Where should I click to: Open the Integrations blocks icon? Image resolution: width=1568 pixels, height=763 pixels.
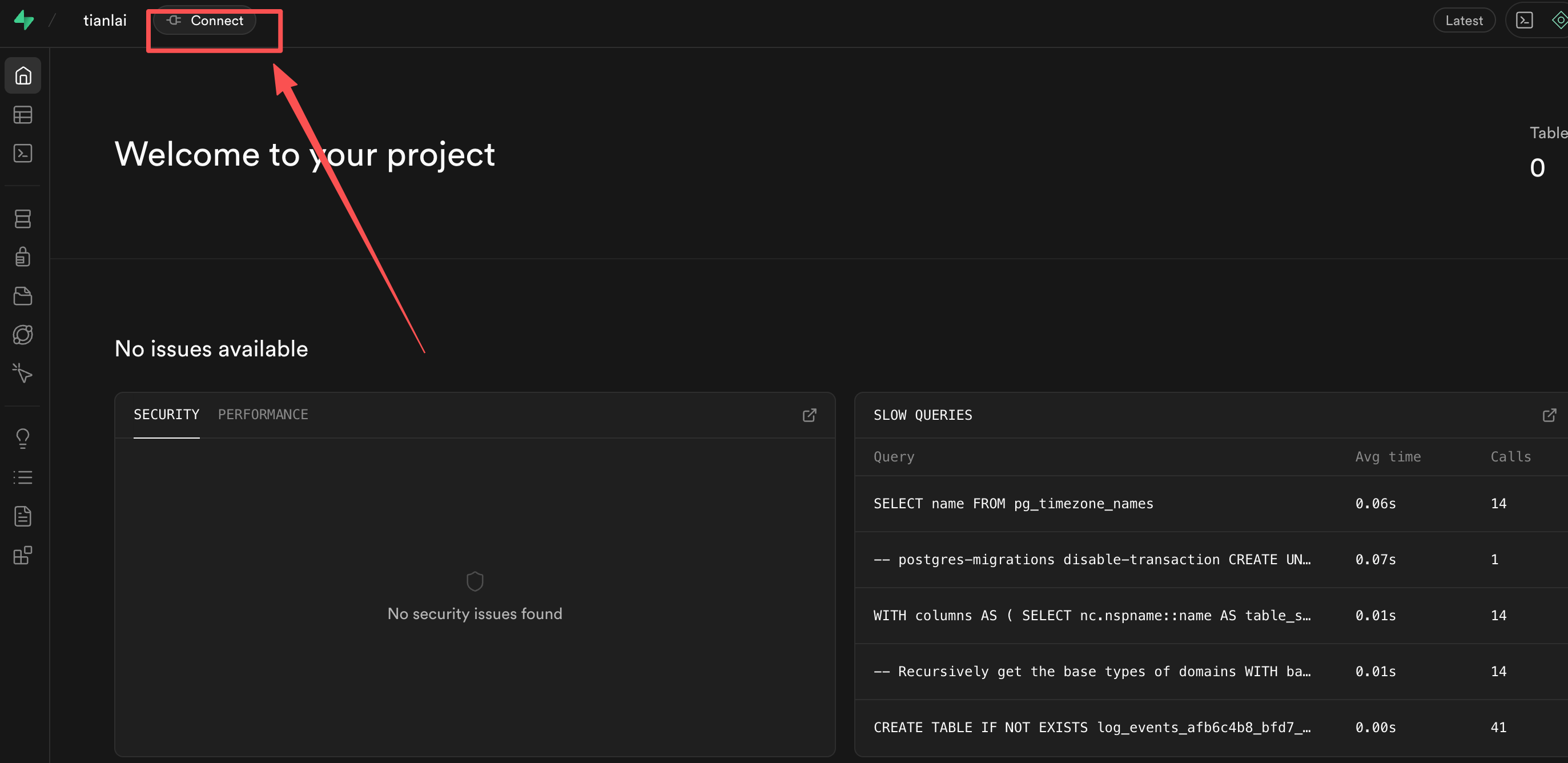pos(22,555)
